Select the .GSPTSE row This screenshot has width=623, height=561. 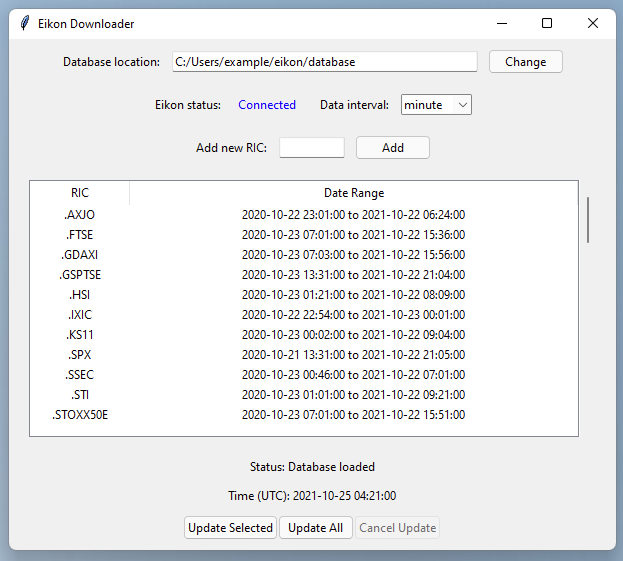(x=304, y=275)
